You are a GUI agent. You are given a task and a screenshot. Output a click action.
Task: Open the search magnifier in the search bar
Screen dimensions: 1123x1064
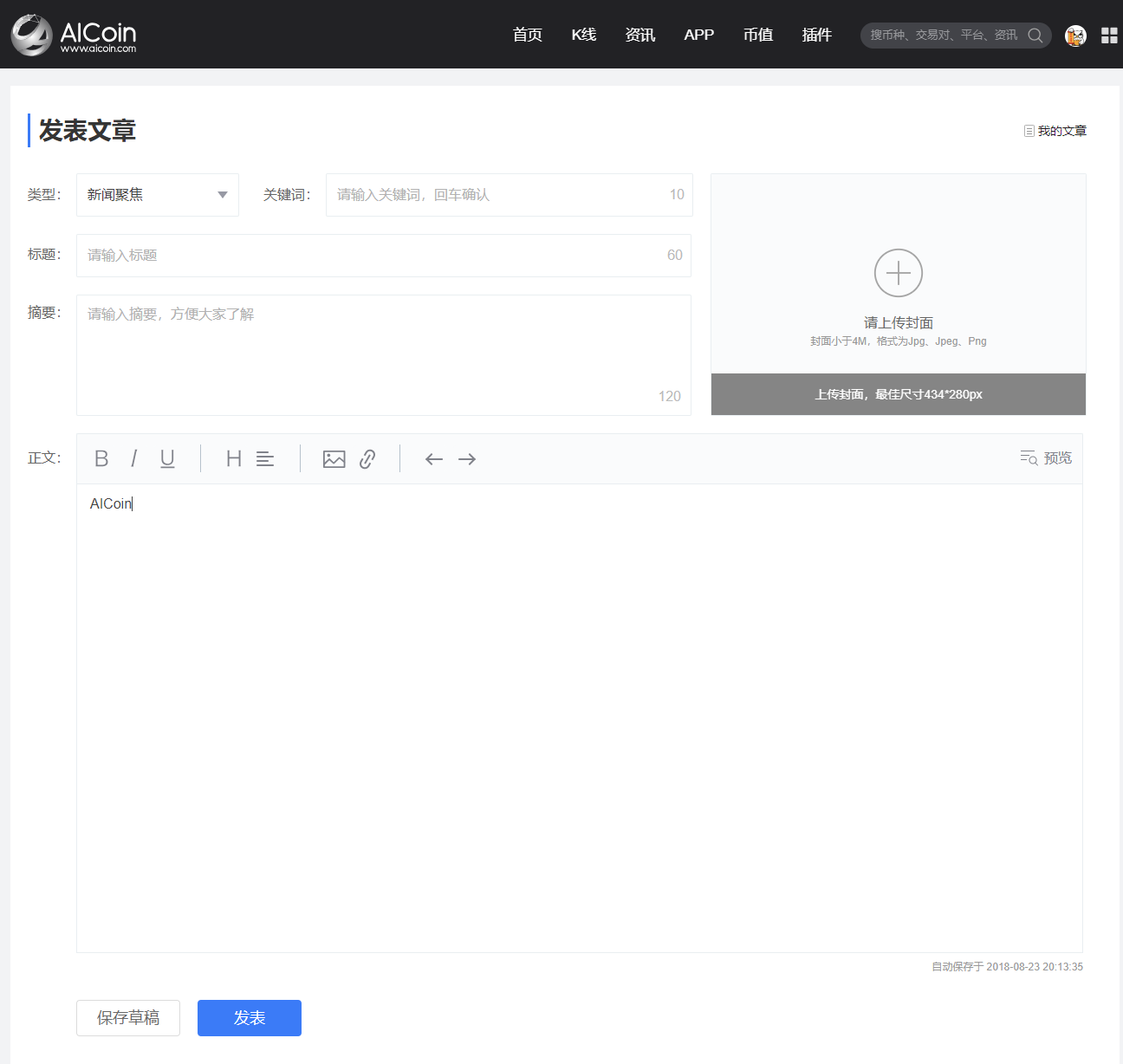coord(1035,35)
